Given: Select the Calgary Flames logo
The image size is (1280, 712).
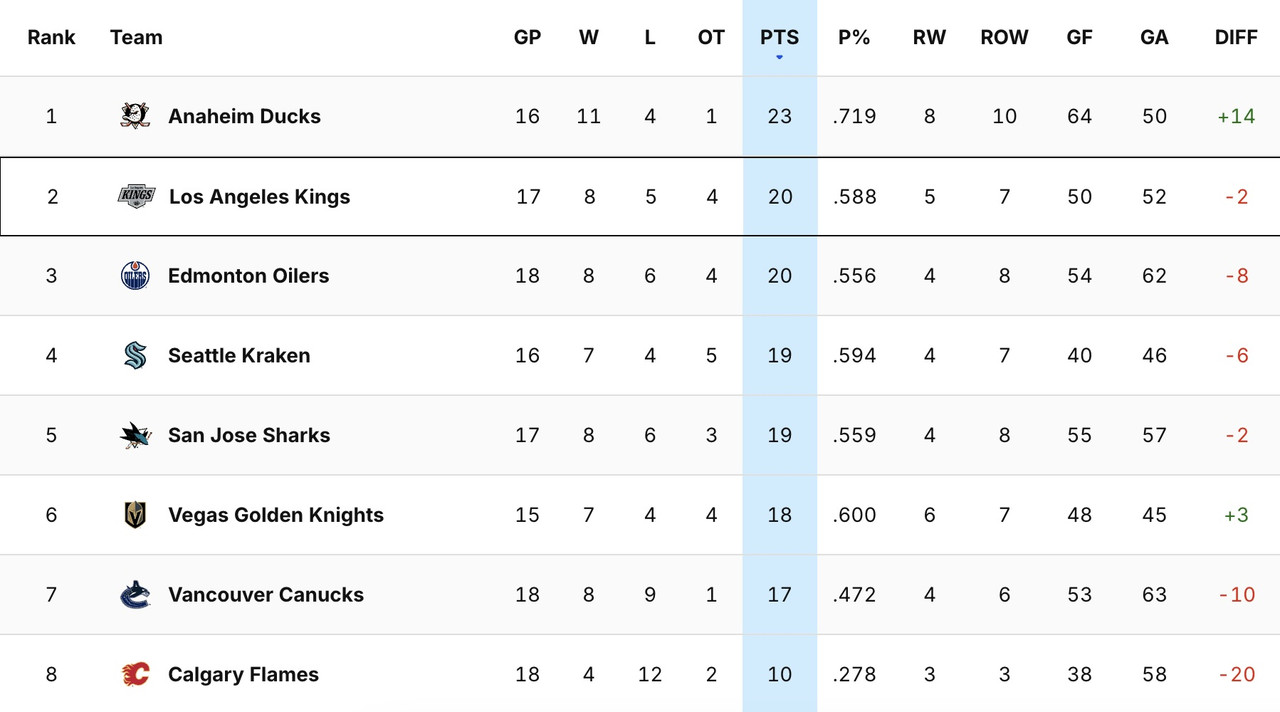Looking at the screenshot, I should tap(136, 674).
